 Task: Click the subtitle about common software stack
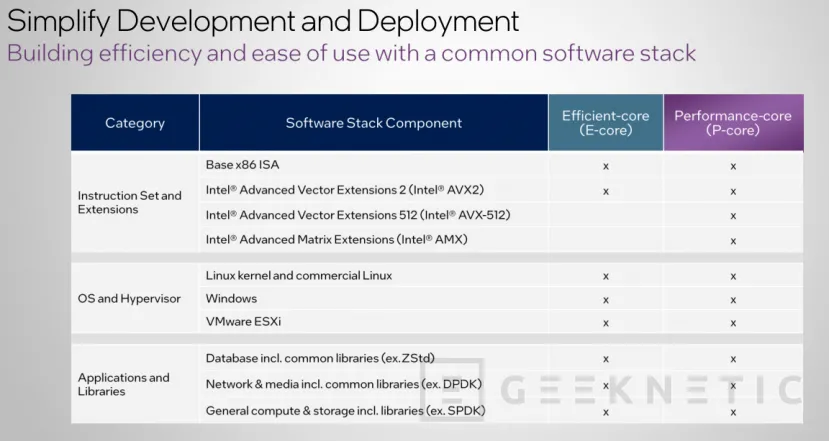[x=351, y=53]
